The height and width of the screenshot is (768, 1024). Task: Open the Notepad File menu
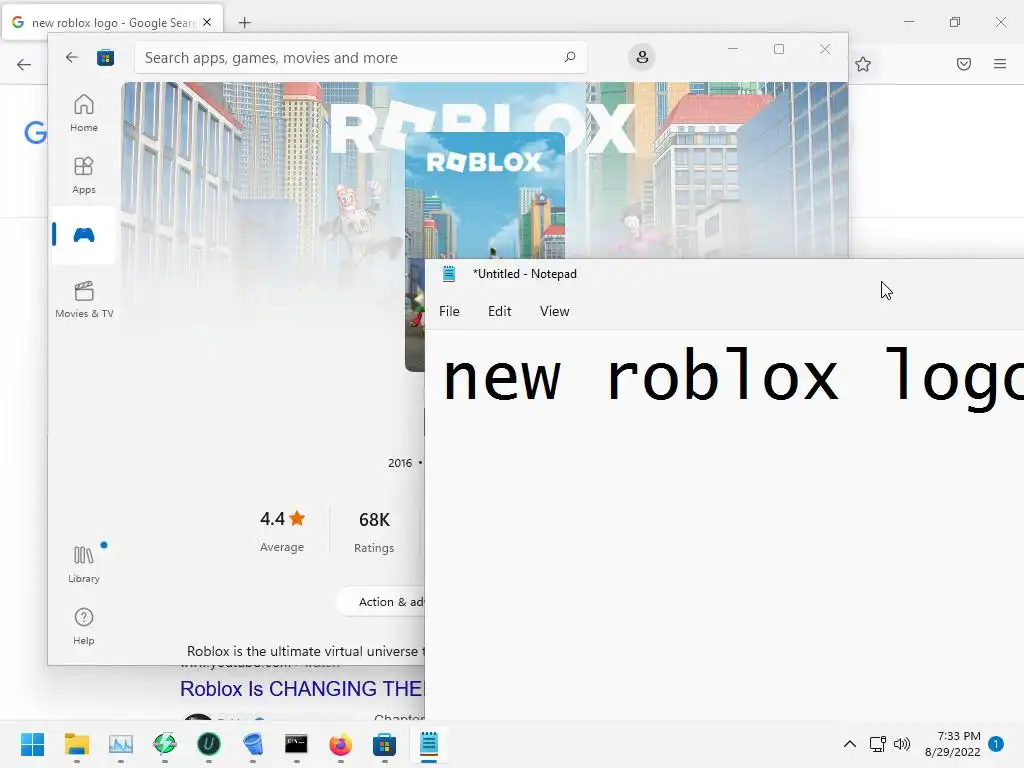click(449, 312)
